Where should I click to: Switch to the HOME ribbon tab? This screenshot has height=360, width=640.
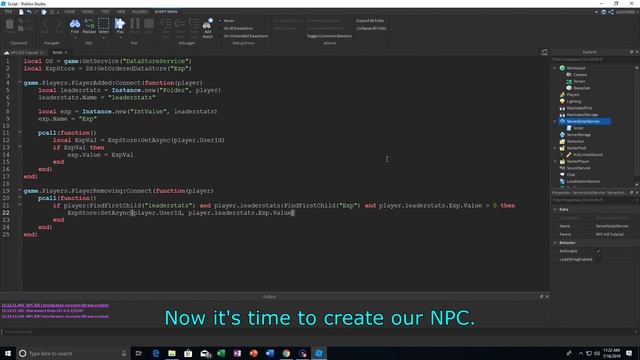(x=70, y=12)
